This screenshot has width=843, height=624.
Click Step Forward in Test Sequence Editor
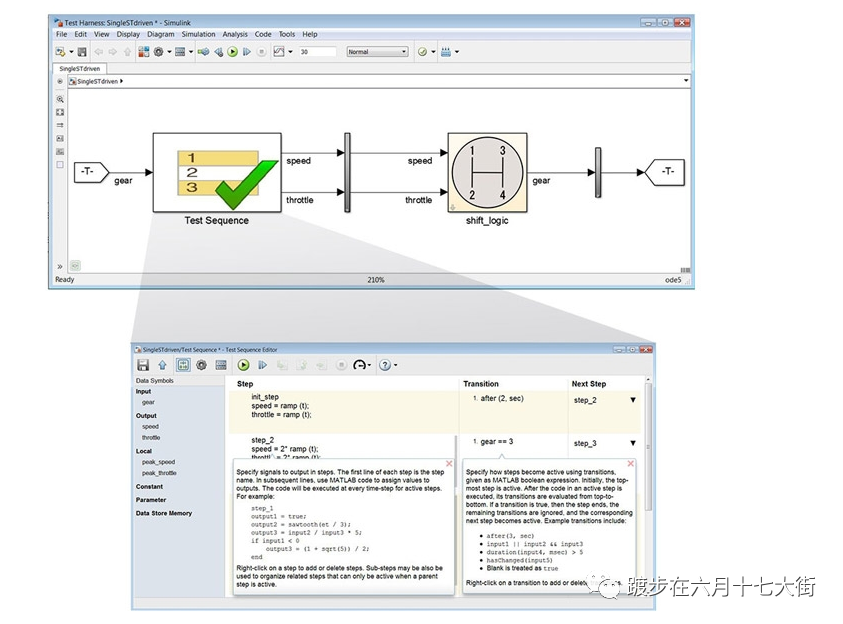pyautogui.click(x=262, y=365)
